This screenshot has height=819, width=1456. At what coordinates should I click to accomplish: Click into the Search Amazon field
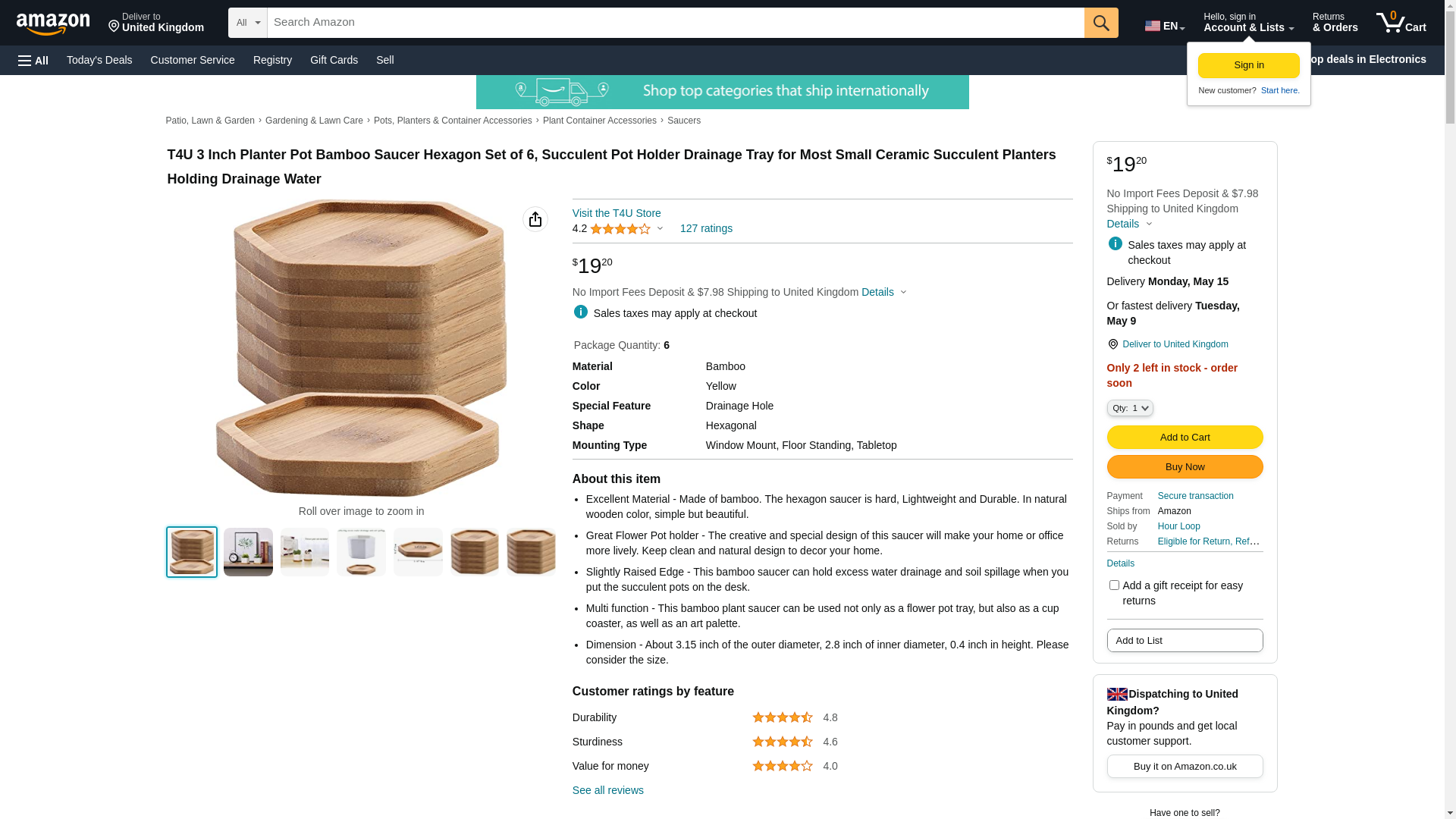pyautogui.click(x=676, y=23)
